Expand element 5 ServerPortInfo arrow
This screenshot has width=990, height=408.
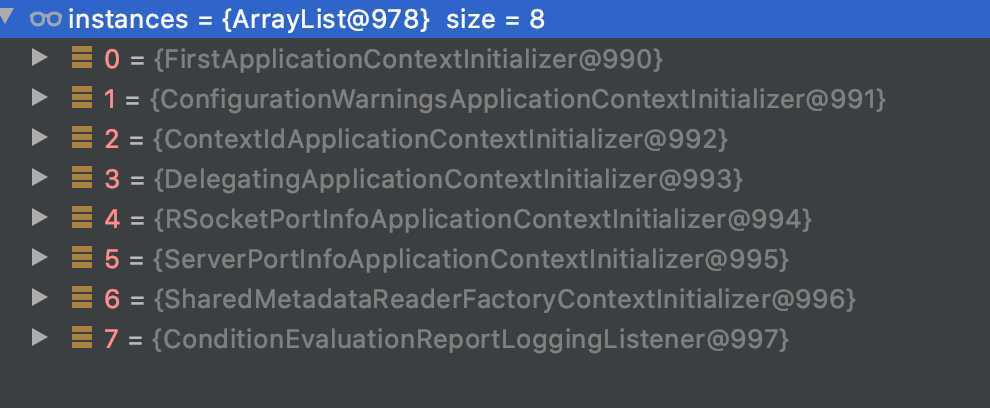click(40, 257)
